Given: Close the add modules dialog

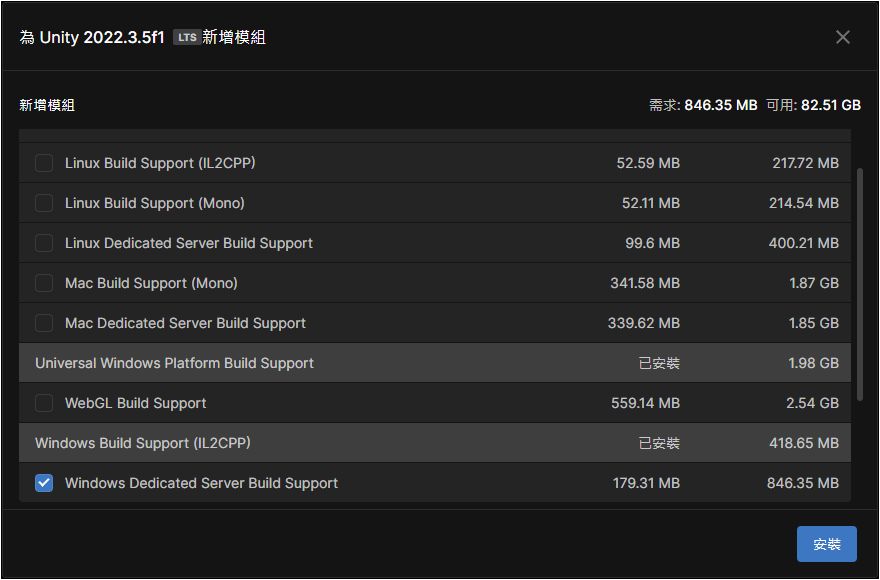Looking at the screenshot, I should tap(842, 37).
